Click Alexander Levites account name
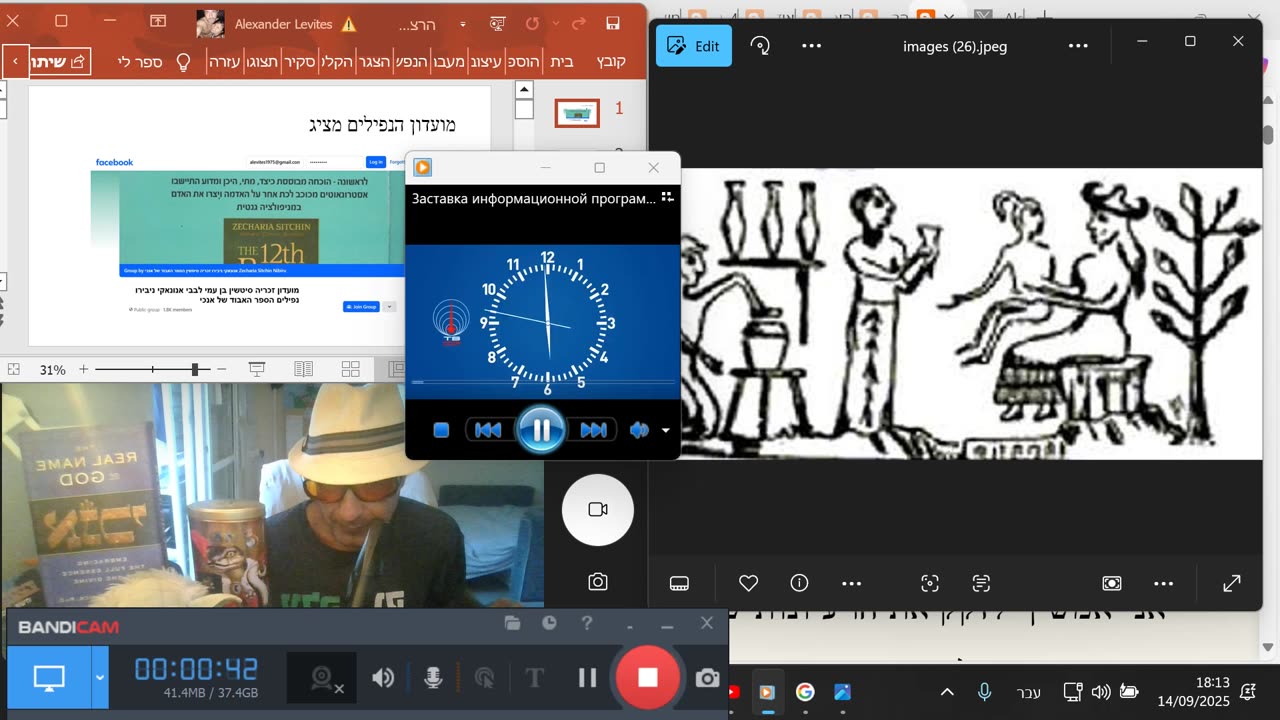The height and width of the screenshot is (720, 1280). tap(284, 24)
